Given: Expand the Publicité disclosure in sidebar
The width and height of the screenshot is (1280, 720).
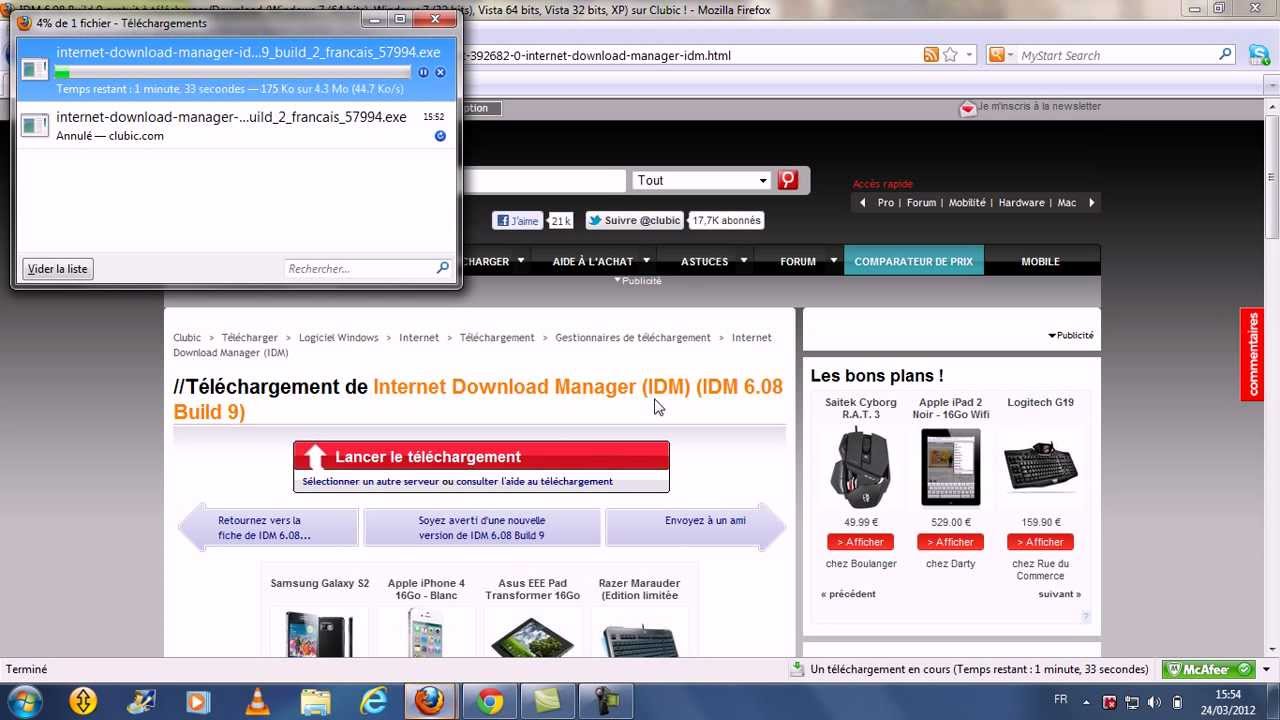Looking at the screenshot, I should (1071, 335).
